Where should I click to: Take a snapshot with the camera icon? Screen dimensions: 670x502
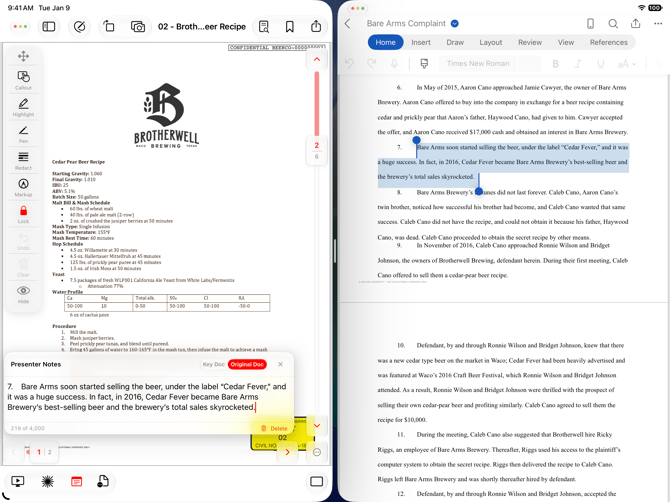138,26
